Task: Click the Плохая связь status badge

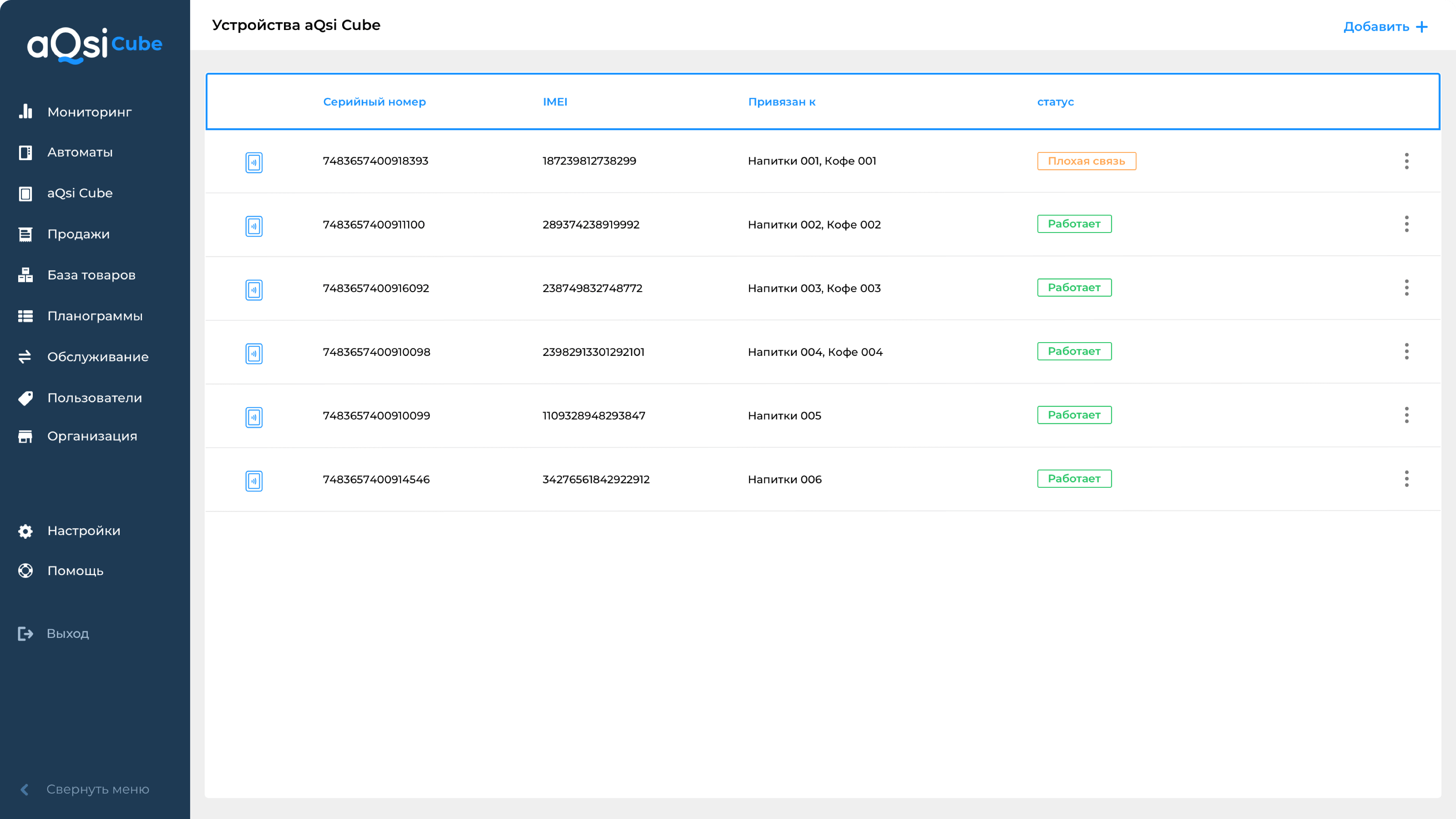Action: pos(1086,161)
